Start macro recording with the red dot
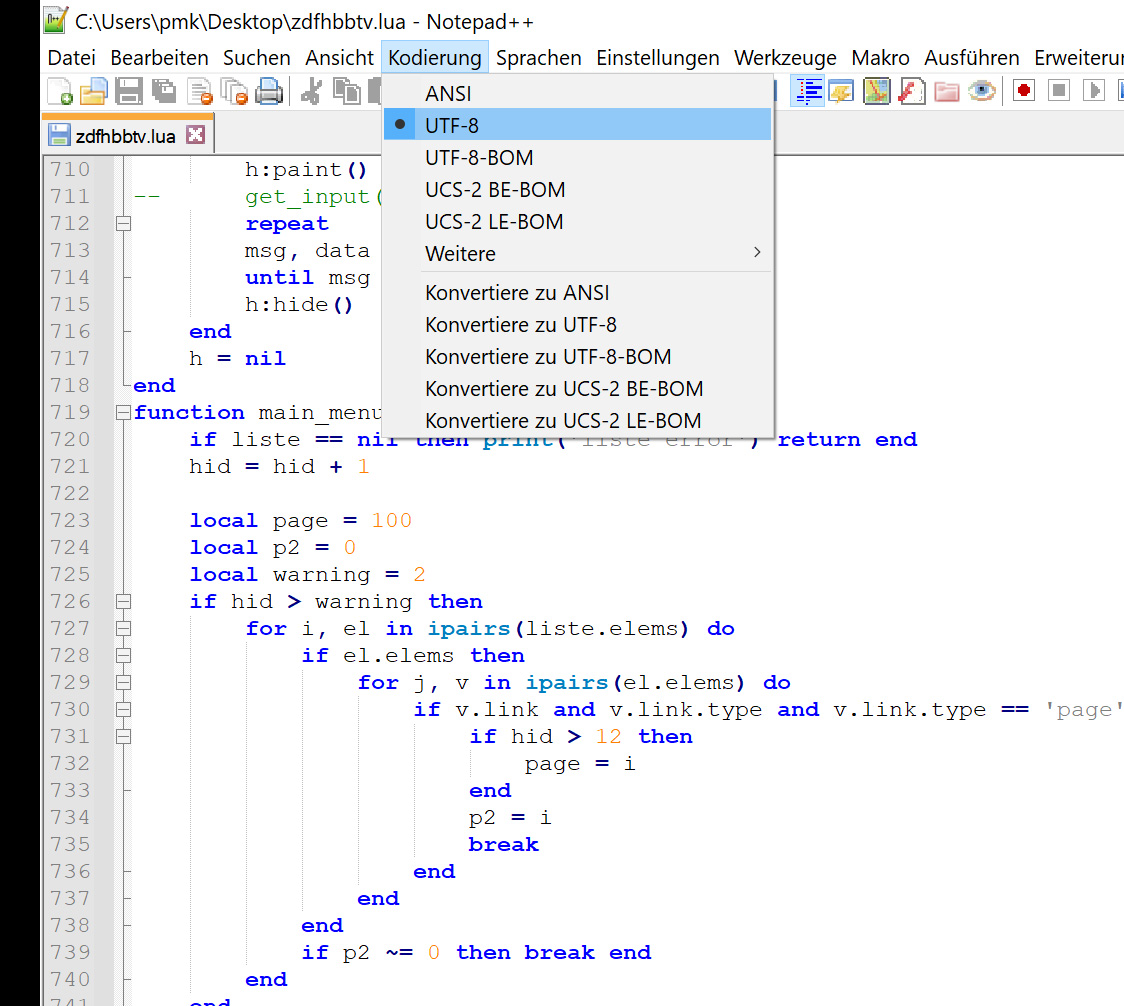The image size is (1124, 1006). [x=1023, y=92]
